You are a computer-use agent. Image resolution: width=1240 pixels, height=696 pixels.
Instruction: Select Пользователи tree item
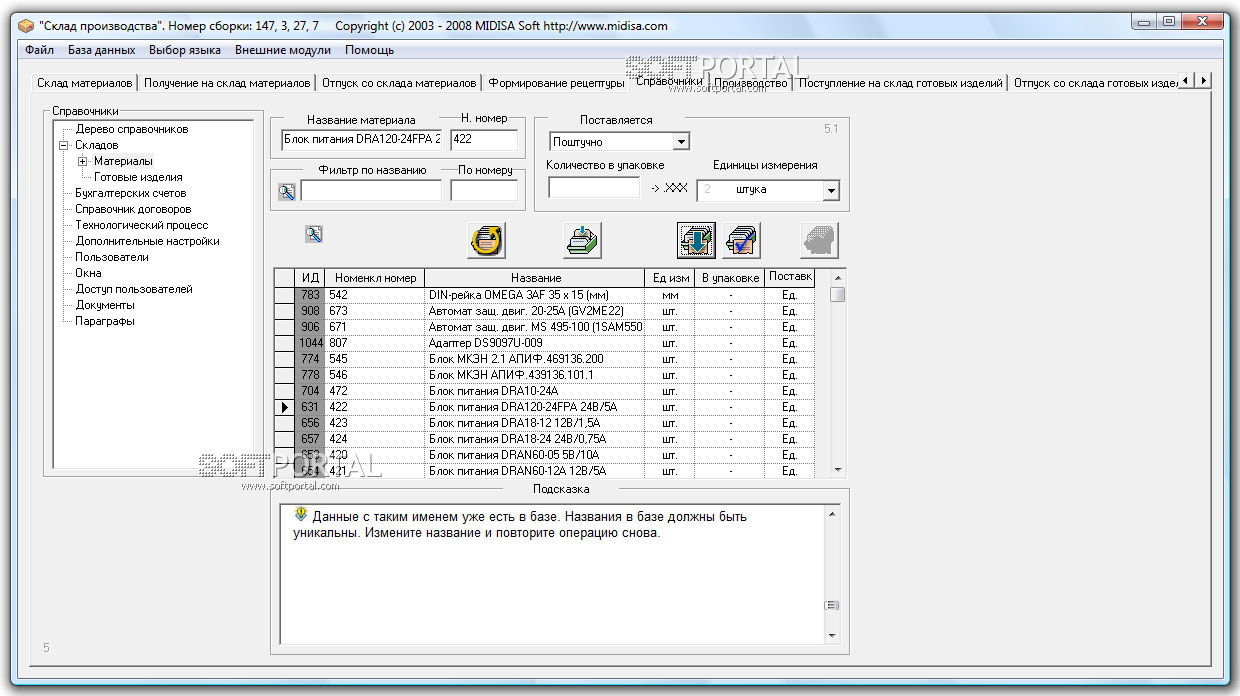(x=111, y=257)
